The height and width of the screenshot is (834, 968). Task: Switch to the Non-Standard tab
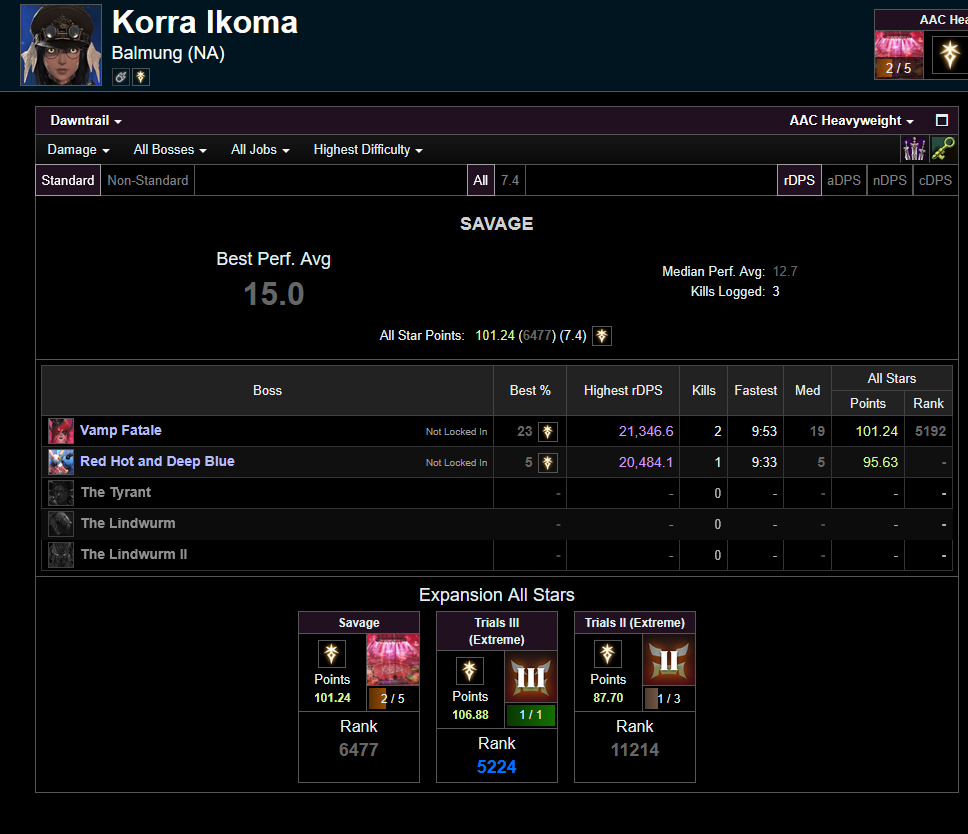148,180
